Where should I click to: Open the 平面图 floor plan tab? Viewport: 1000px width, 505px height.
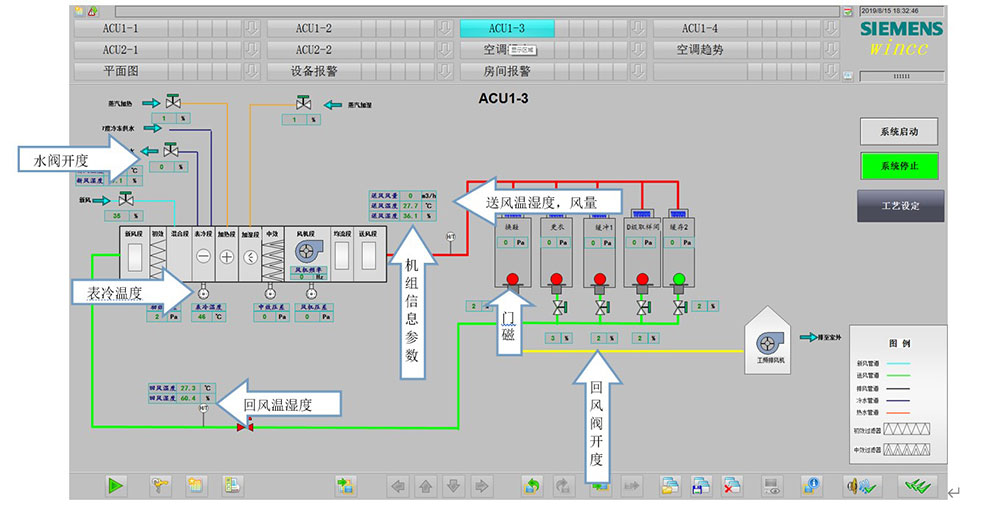click(121, 71)
